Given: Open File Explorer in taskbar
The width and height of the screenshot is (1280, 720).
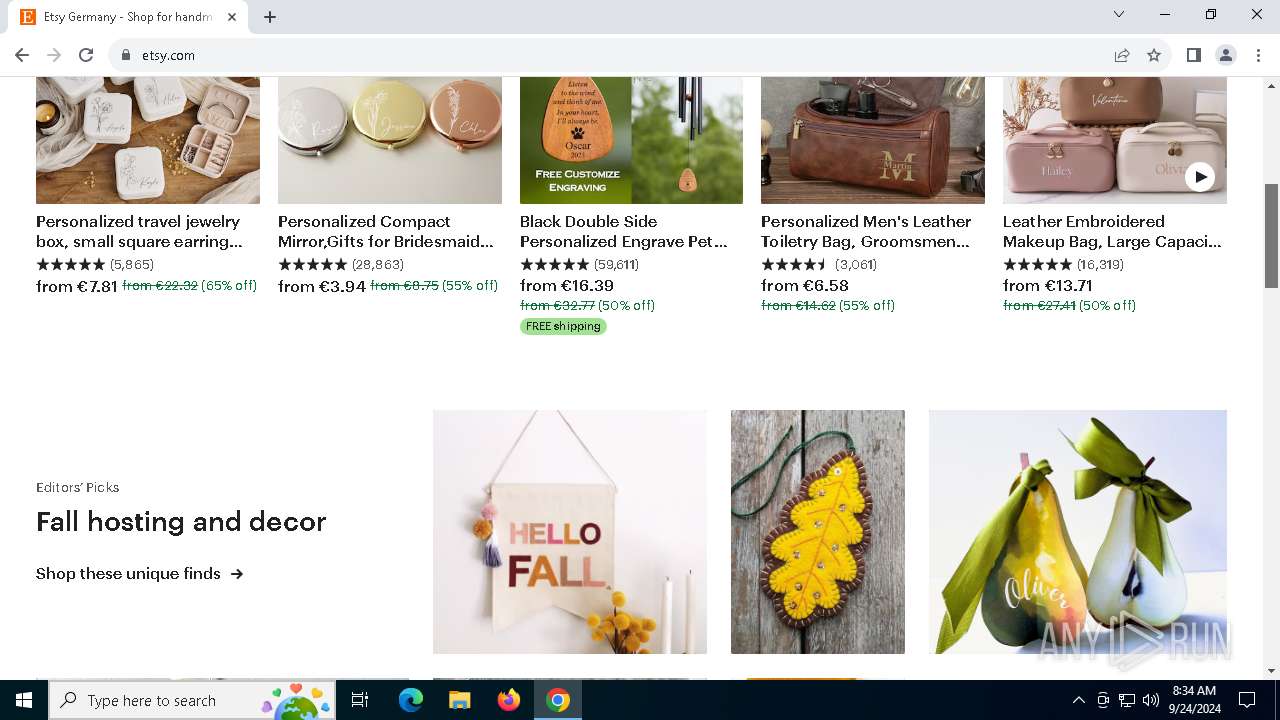Looking at the screenshot, I should pyautogui.click(x=460, y=700).
